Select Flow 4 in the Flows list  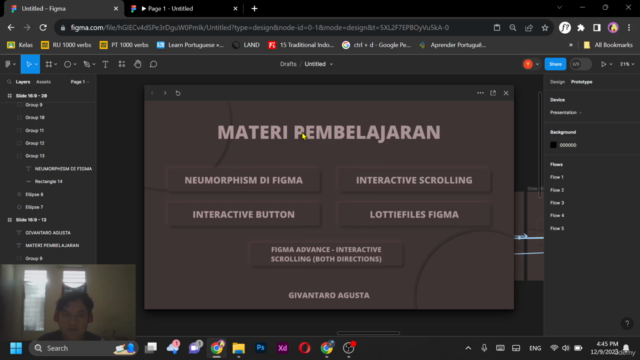[x=557, y=216]
